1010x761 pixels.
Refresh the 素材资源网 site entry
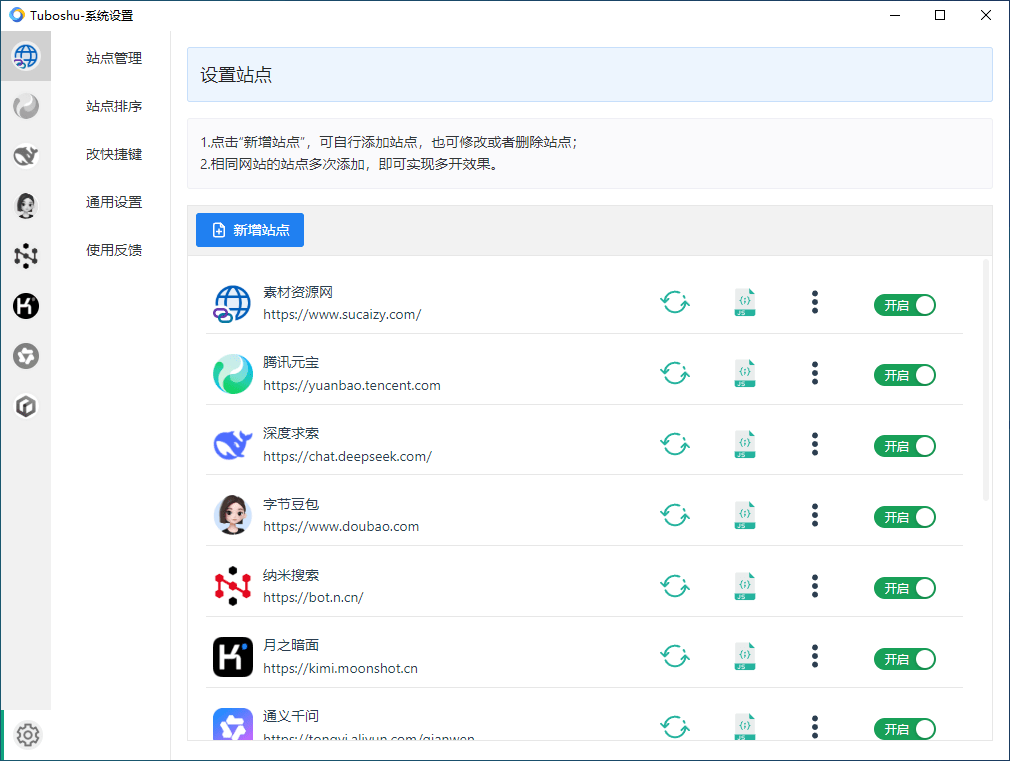pos(675,303)
